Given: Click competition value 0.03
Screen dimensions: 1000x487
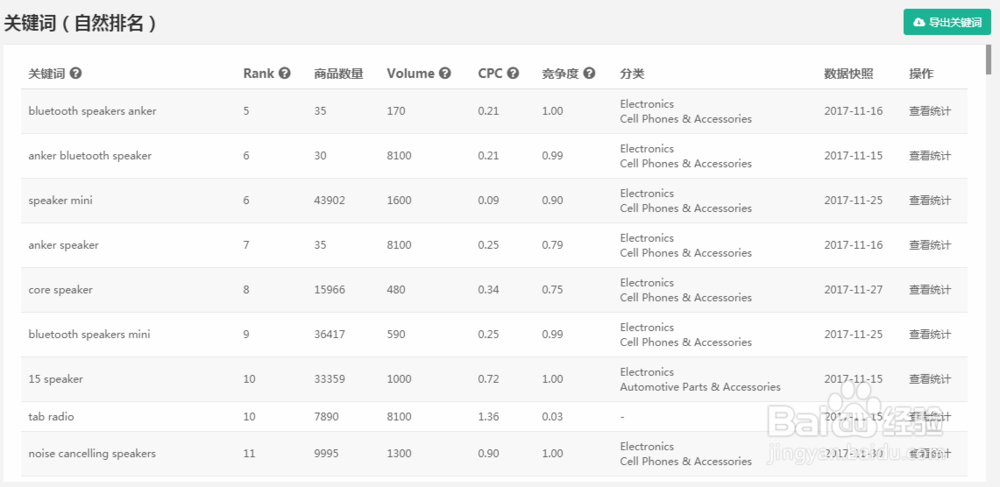Looking at the screenshot, I should coord(552,417).
